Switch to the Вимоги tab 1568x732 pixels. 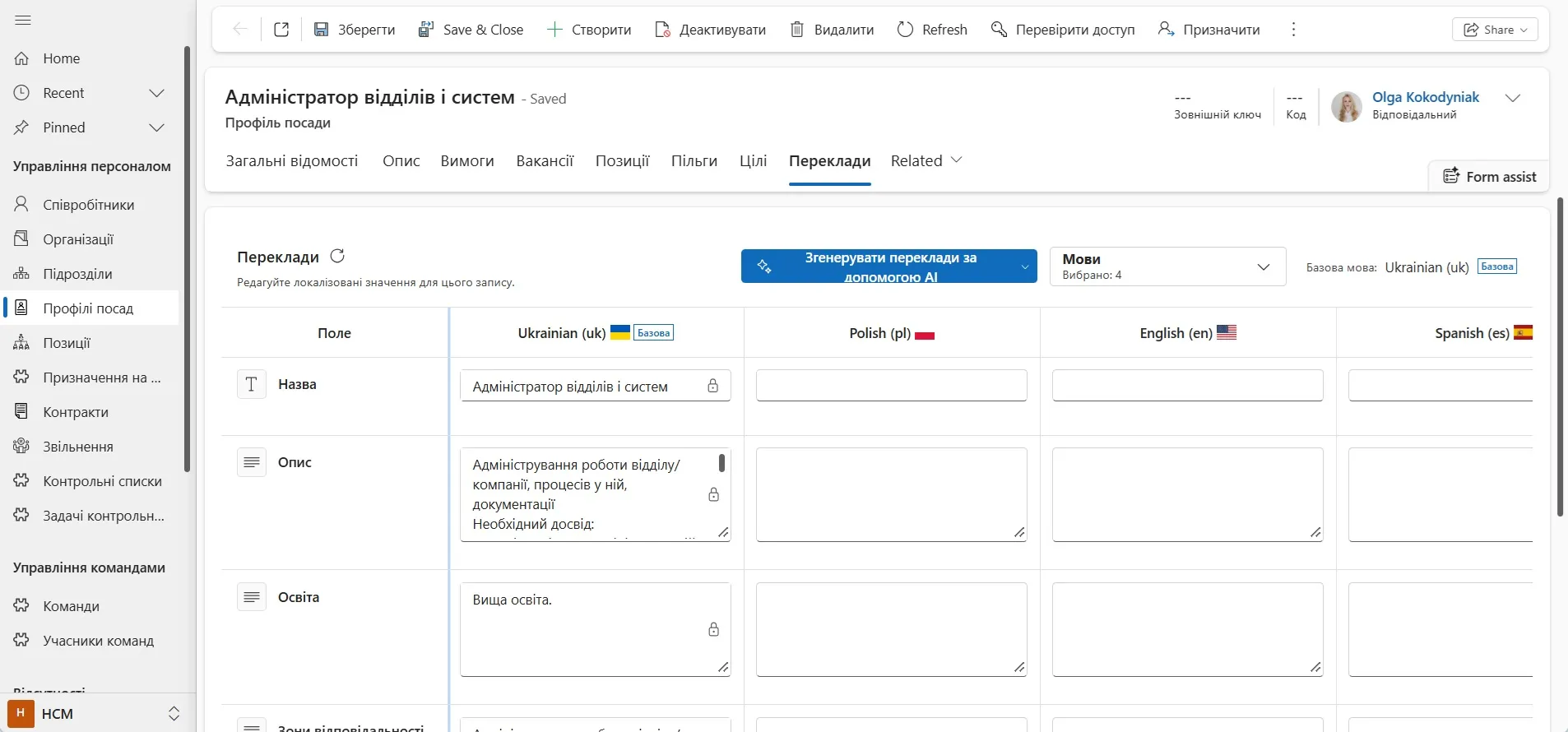coord(467,161)
